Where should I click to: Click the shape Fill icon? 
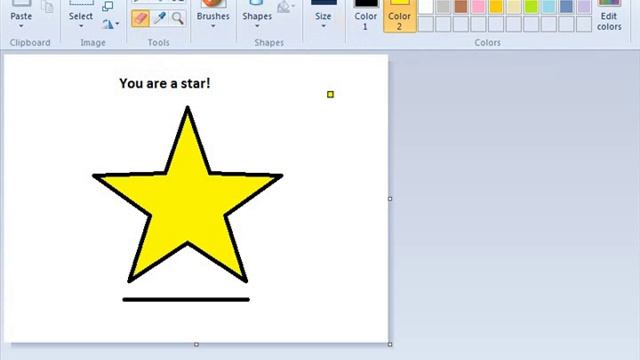click(x=283, y=7)
